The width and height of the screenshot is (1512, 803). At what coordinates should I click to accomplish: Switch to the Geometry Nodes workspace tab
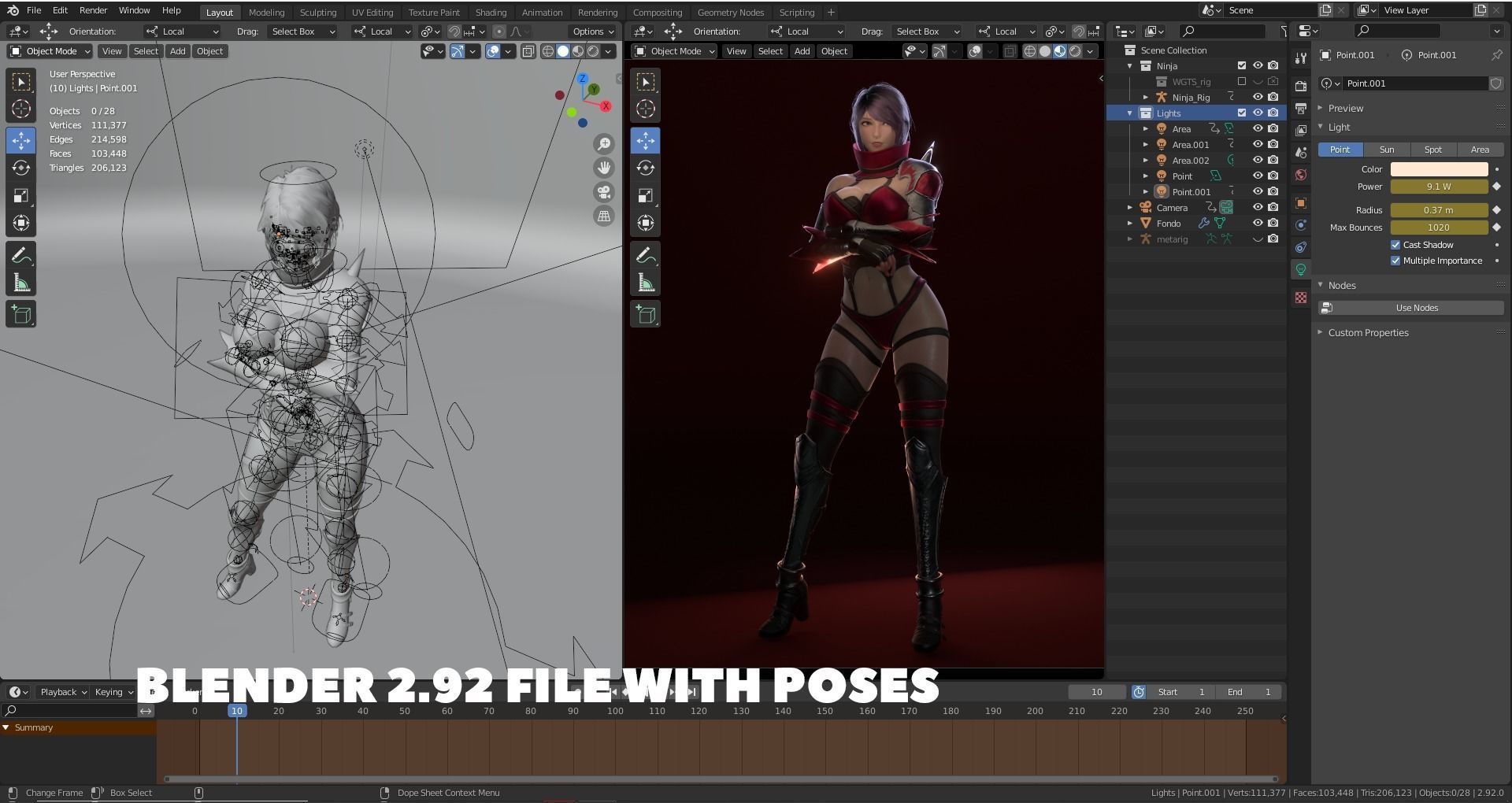tap(730, 13)
